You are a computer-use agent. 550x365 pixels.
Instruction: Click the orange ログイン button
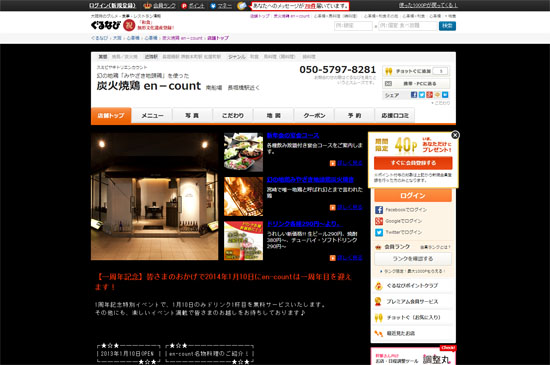click(x=413, y=195)
